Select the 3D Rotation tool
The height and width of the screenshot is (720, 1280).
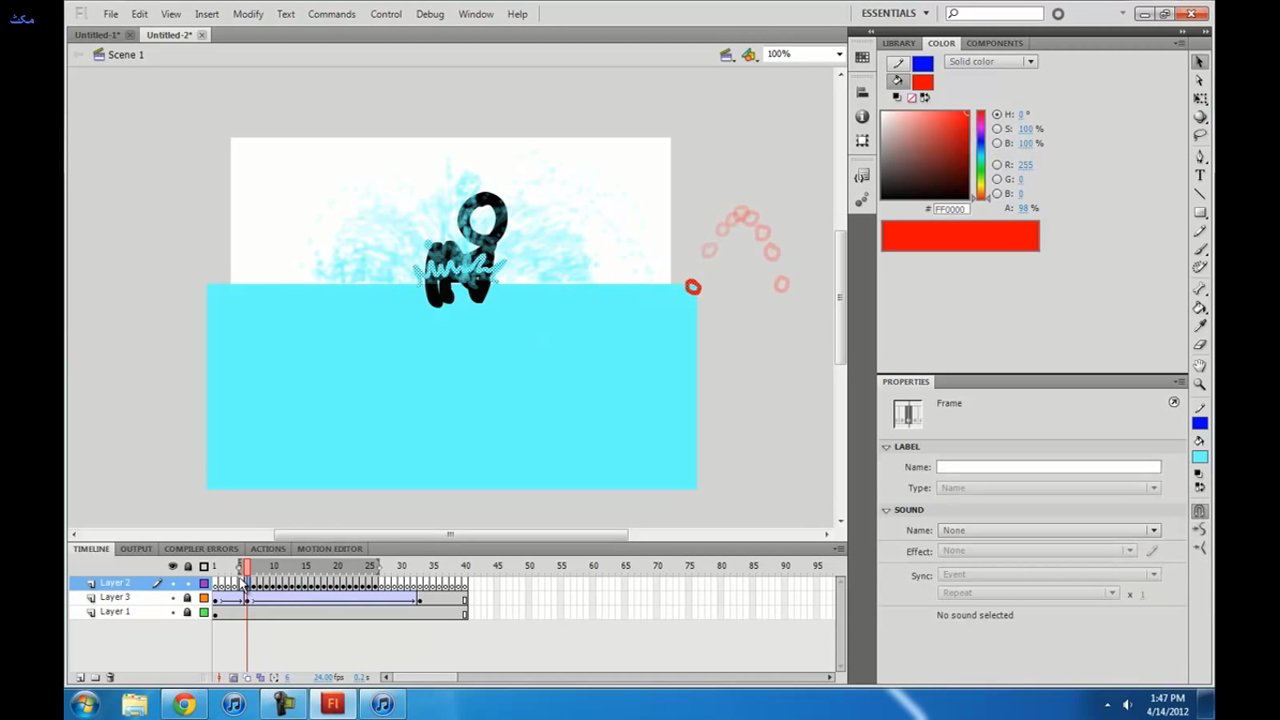click(1200, 117)
